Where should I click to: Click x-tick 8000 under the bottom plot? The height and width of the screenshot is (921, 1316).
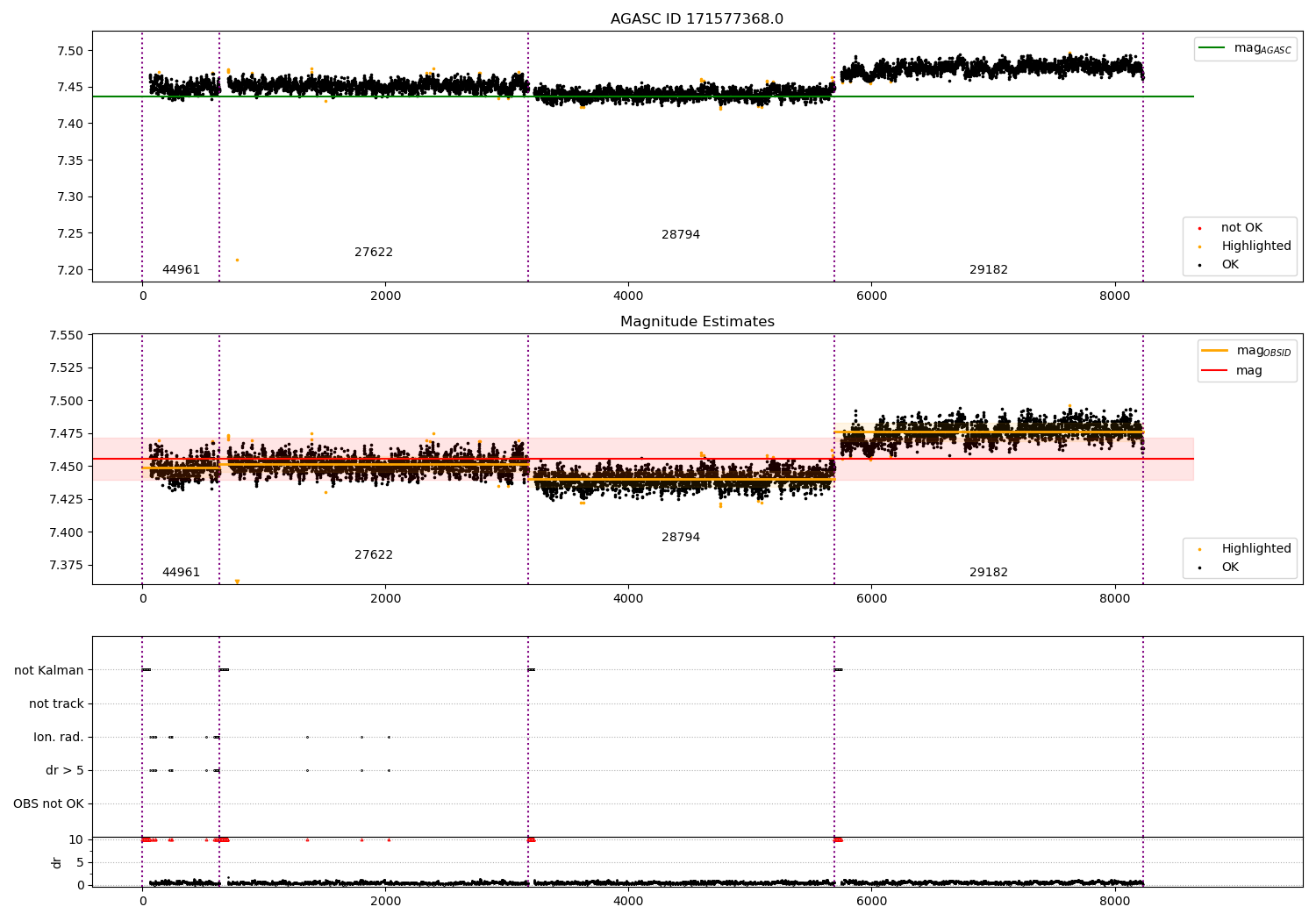[1115, 902]
